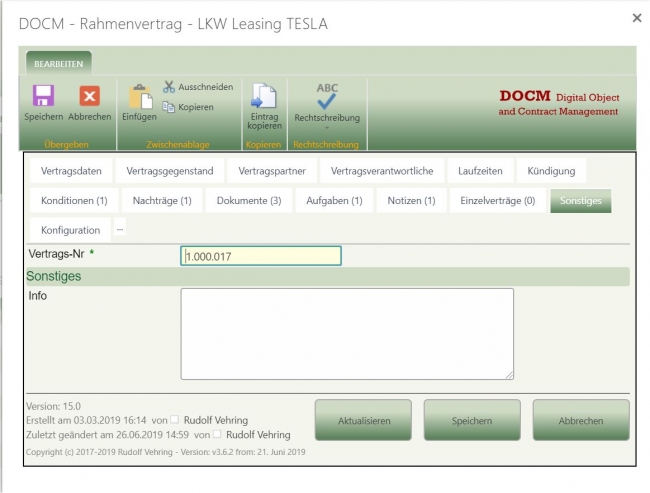Click the 'Vertrags-Nr' field label
650x493 pixels.
56,254
